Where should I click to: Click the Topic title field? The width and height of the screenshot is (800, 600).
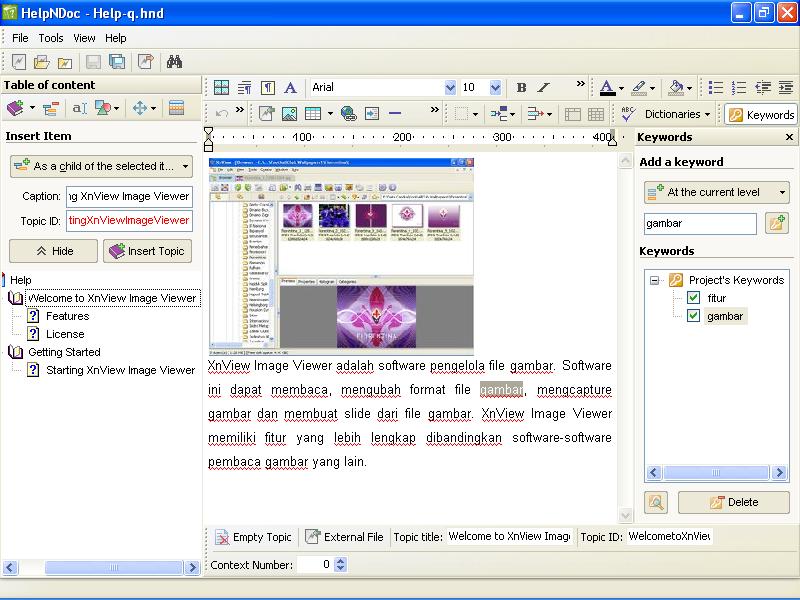point(510,537)
